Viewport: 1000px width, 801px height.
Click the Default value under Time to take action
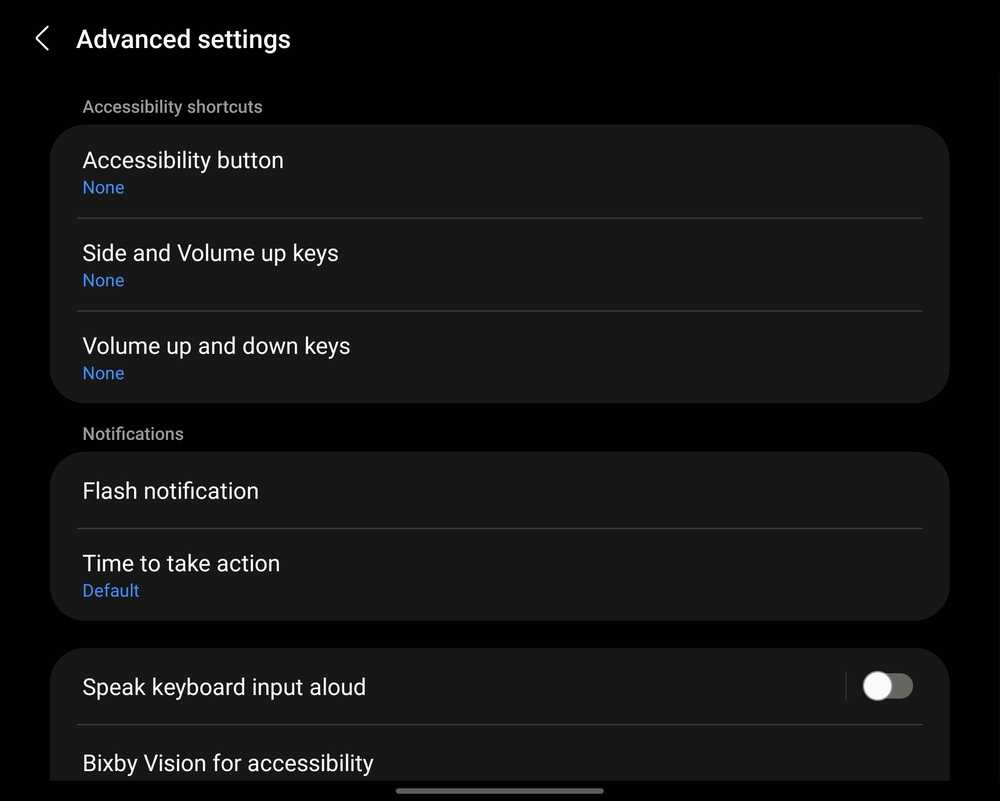pyautogui.click(x=111, y=591)
